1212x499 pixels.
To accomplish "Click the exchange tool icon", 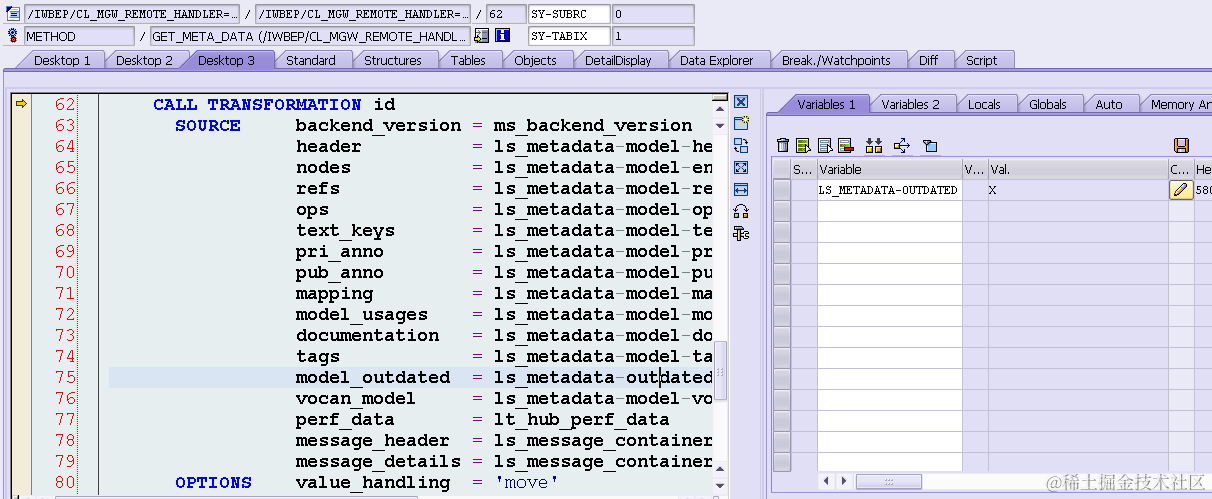I will pyautogui.click(x=741, y=146).
